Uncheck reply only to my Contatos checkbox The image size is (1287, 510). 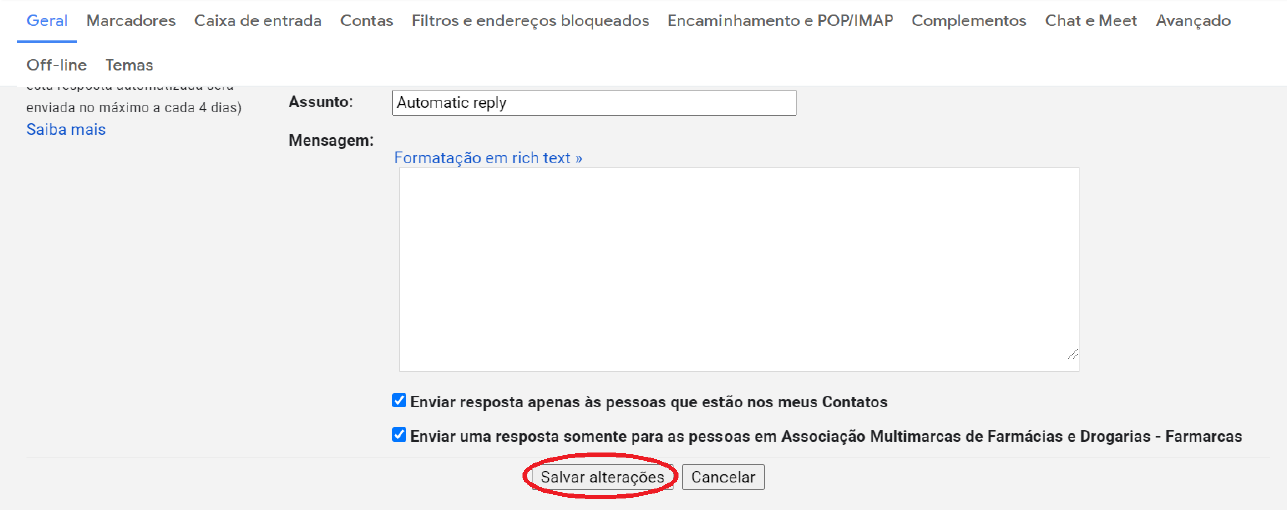399,401
